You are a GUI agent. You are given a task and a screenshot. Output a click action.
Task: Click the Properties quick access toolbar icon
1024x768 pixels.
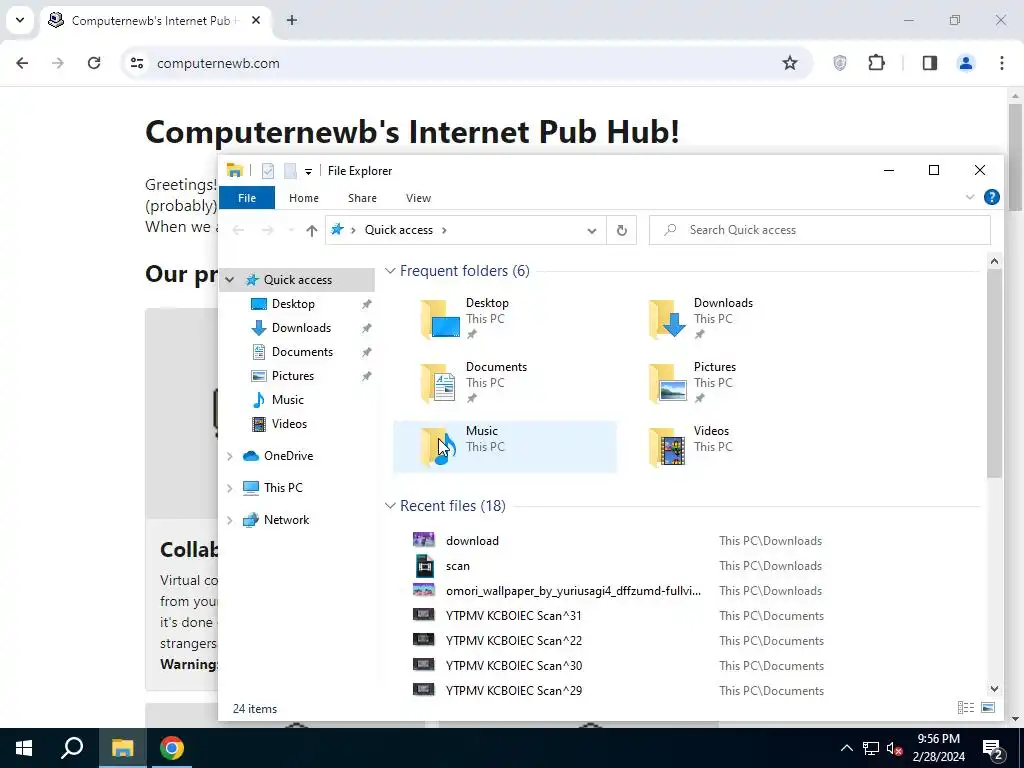[268, 171]
